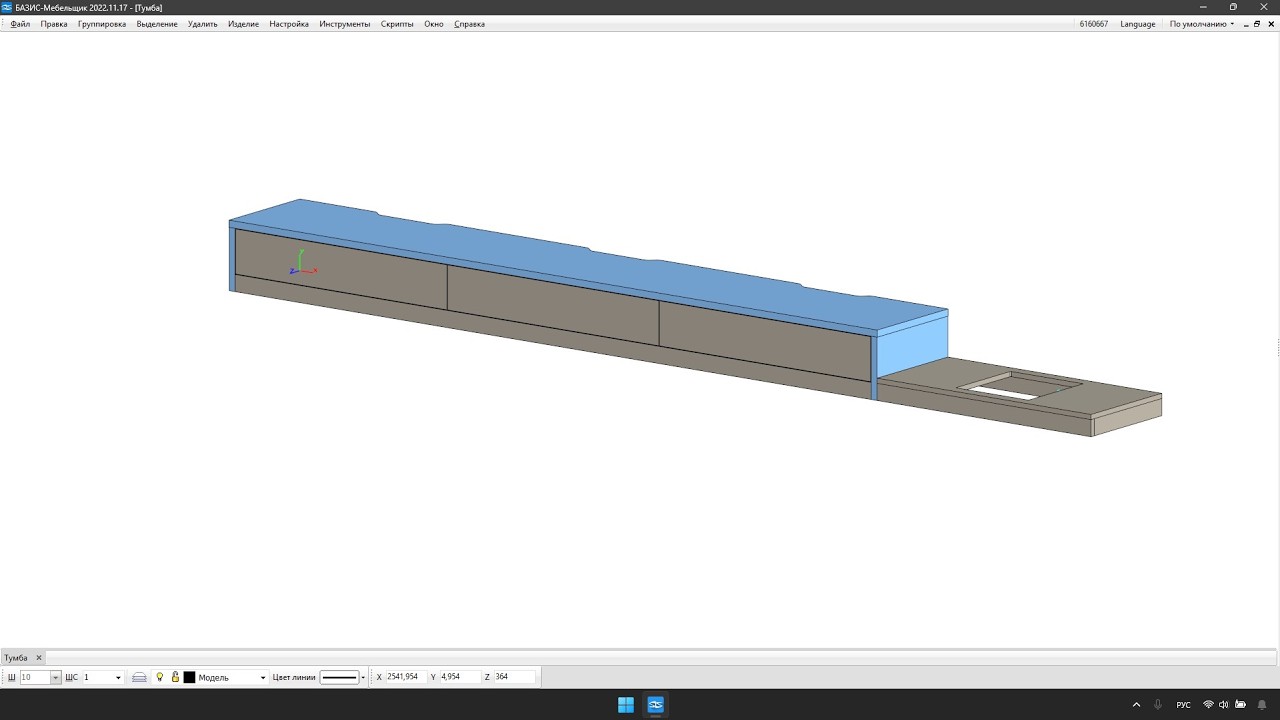Open the Файл menu
This screenshot has width=1280, height=720.
point(20,24)
